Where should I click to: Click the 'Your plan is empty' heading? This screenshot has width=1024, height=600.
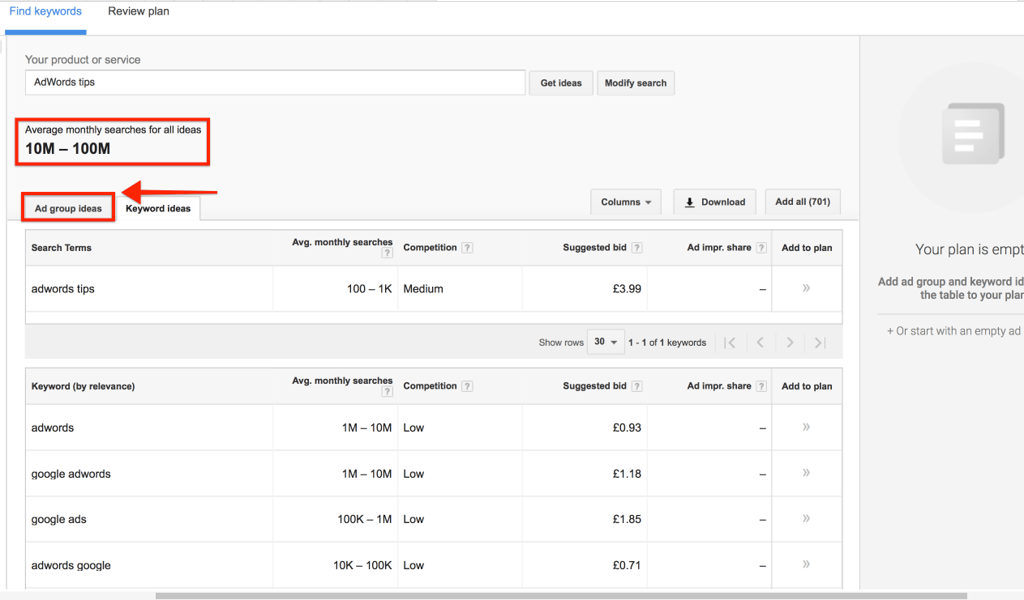tap(969, 249)
